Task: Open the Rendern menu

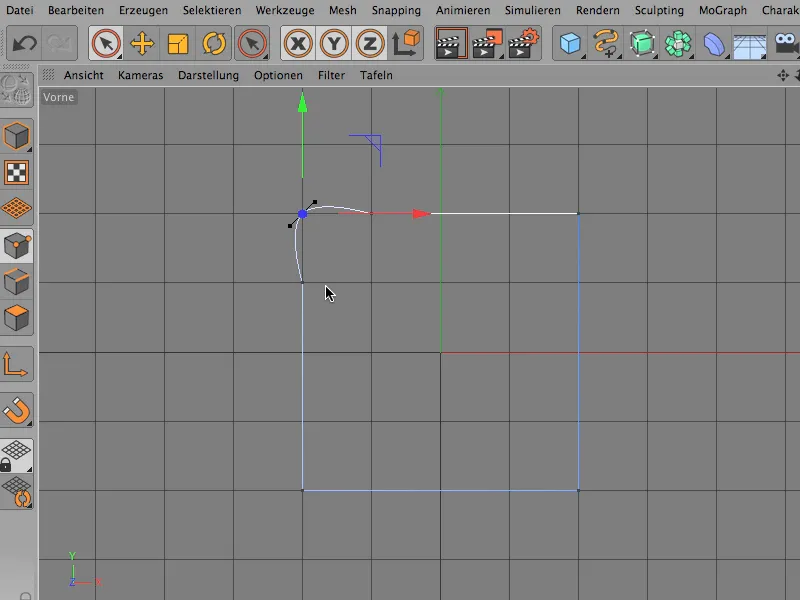Action: (597, 10)
